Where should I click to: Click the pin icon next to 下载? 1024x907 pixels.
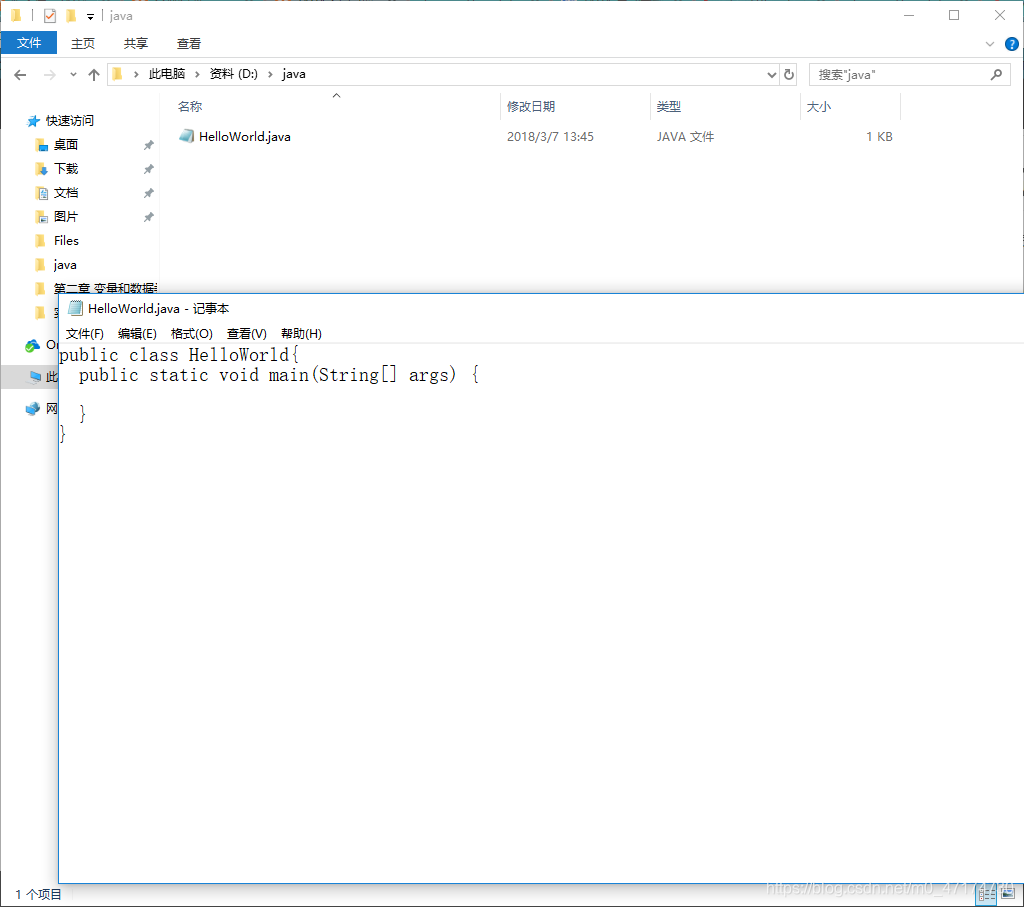click(148, 169)
